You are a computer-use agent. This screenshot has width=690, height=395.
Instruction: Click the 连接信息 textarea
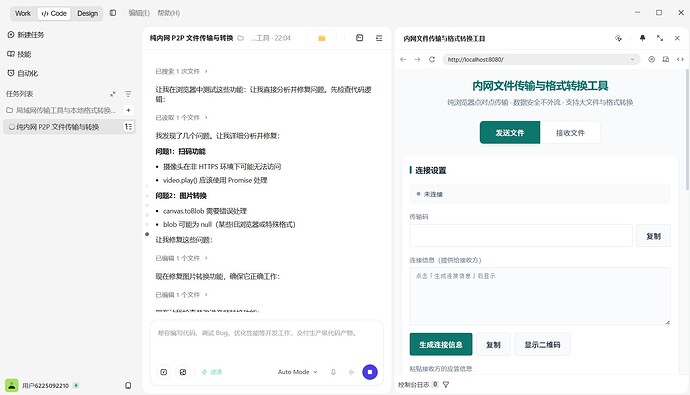click(x=540, y=296)
